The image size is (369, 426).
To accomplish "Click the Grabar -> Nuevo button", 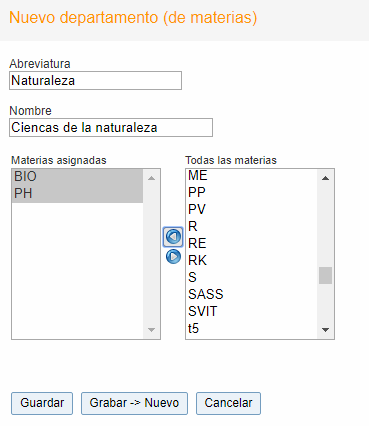I will pyautogui.click(x=134, y=403).
